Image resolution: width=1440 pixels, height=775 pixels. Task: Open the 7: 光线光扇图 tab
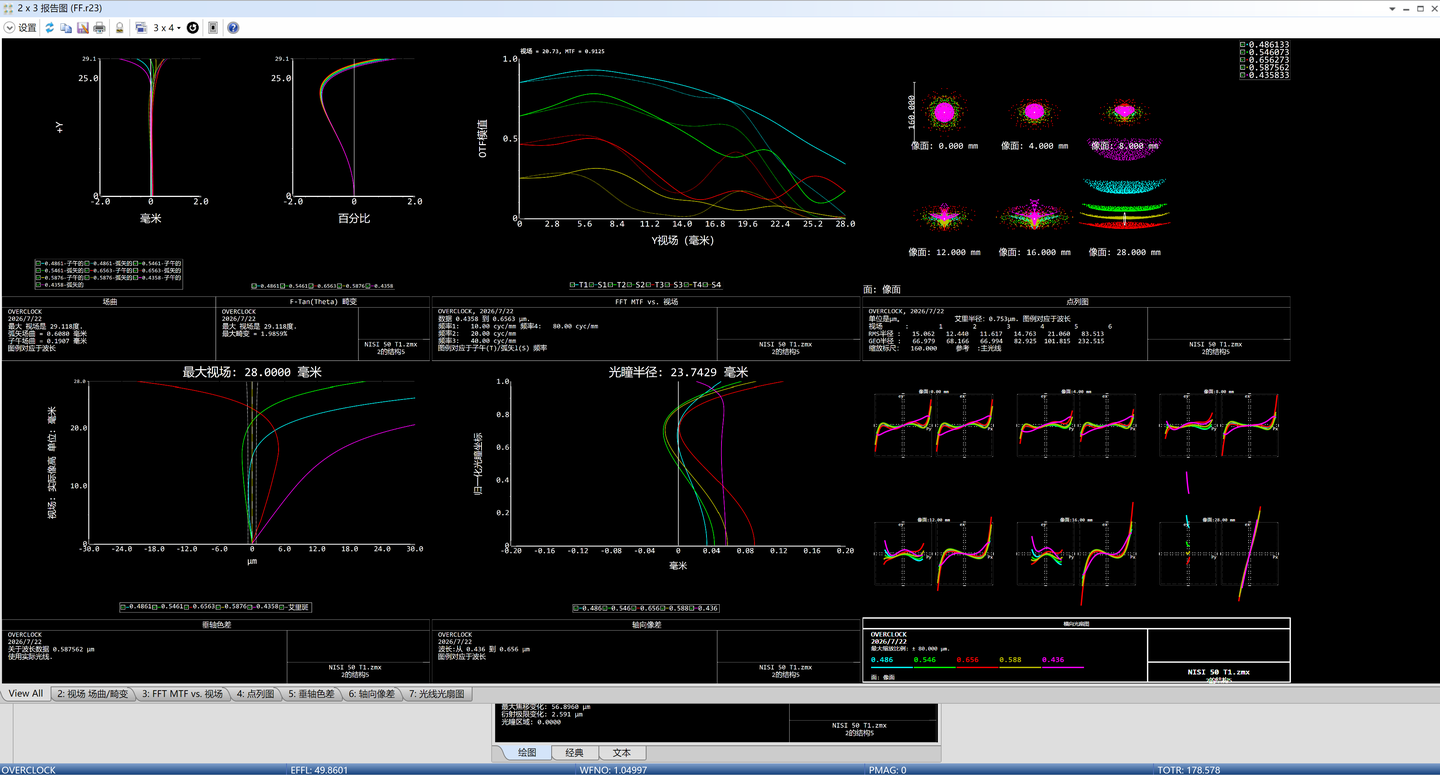pos(436,694)
